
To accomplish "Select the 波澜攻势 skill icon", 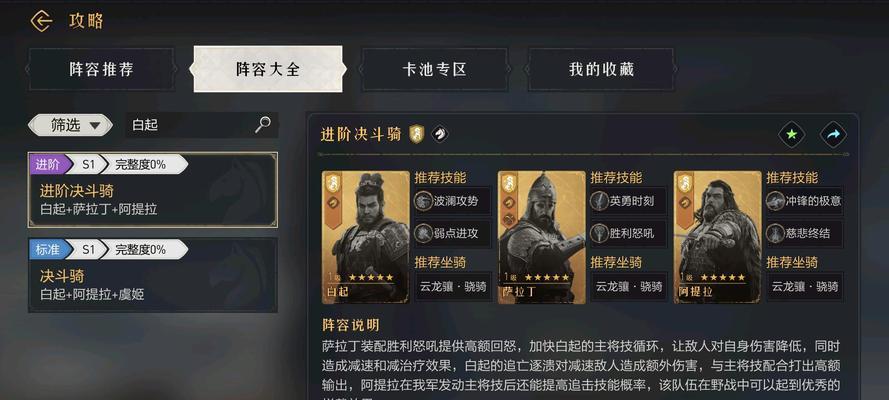I will [424, 201].
